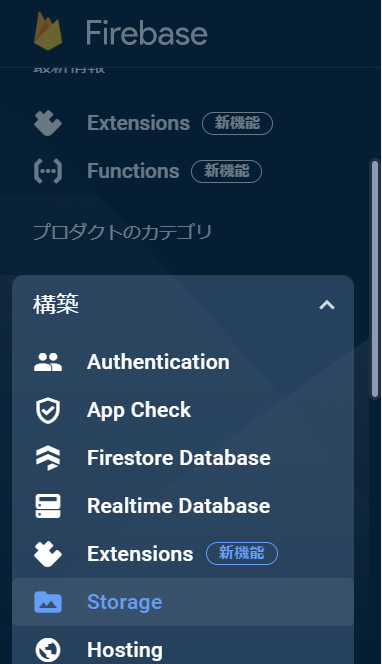The image size is (382, 664).
Task: Select the highlighted Storage entry
Action: [183, 602]
